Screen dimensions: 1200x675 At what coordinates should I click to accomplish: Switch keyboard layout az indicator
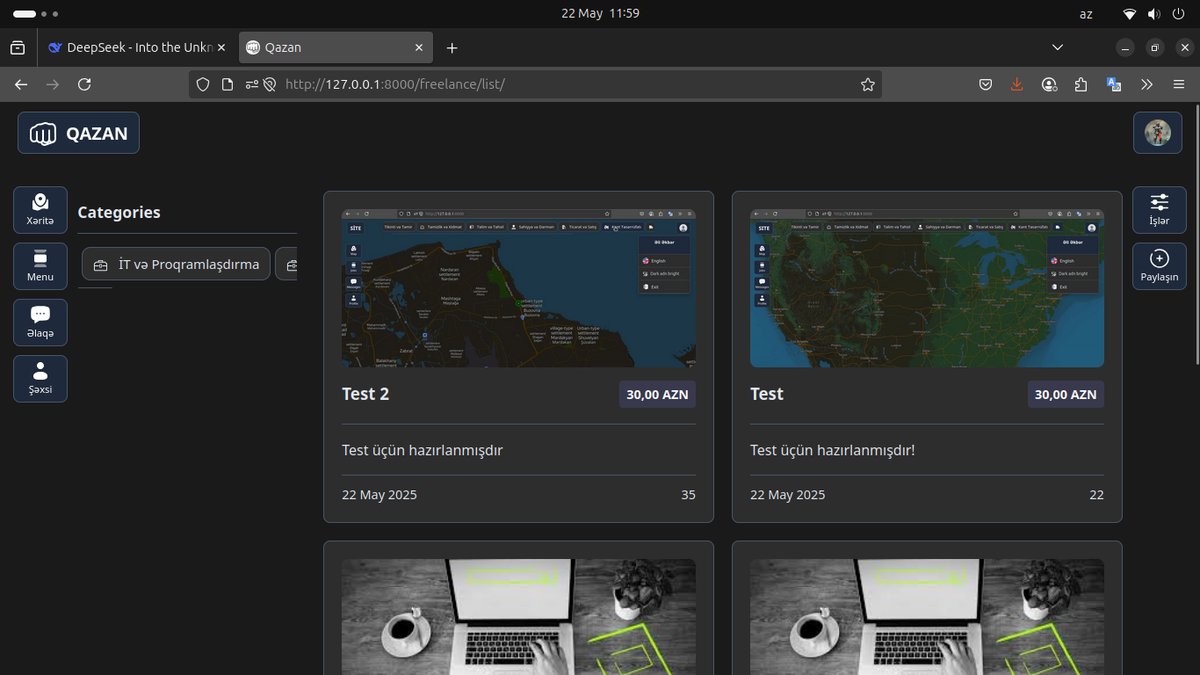click(x=1087, y=13)
